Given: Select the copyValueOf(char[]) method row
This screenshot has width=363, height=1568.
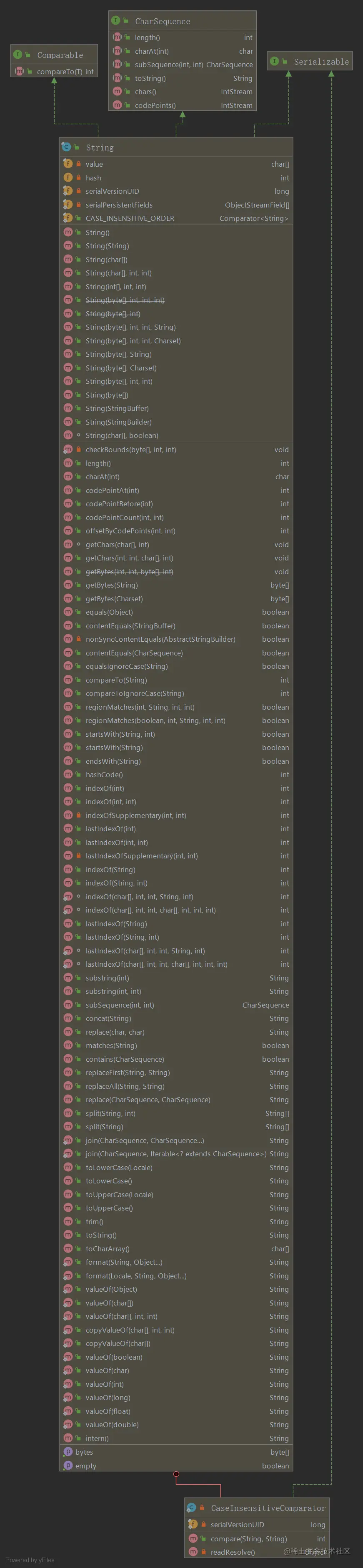Looking at the screenshot, I should tap(176, 1343).
